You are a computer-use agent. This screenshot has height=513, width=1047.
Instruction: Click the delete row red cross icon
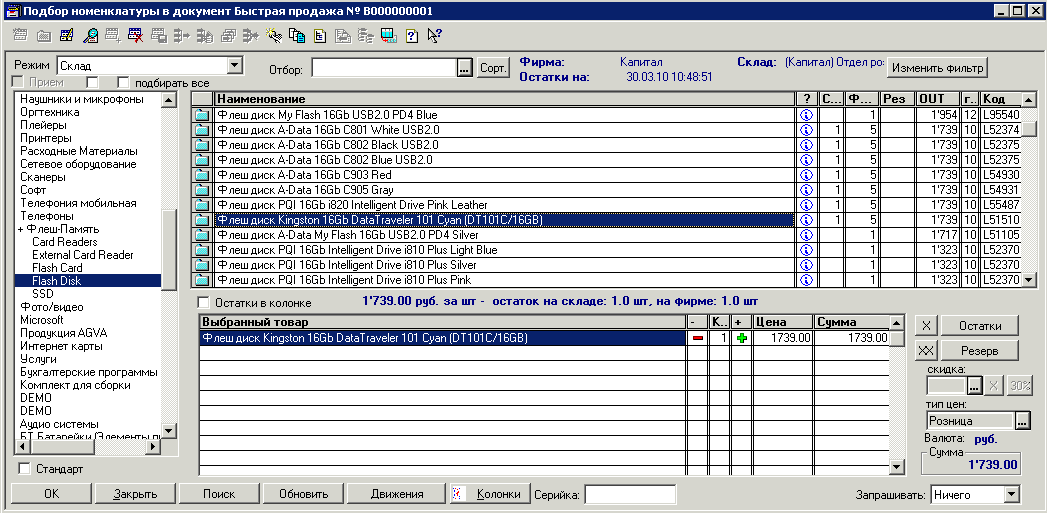136,35
